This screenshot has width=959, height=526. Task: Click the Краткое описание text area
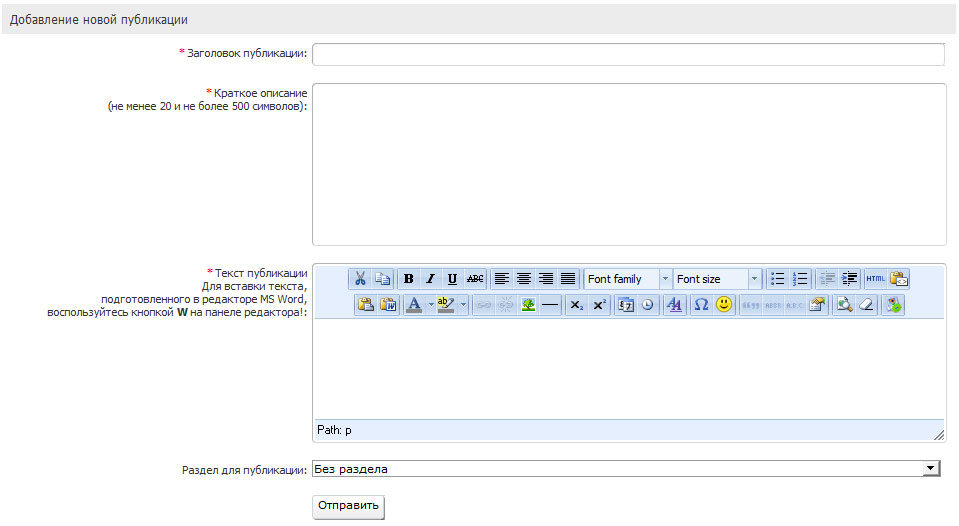629,165
